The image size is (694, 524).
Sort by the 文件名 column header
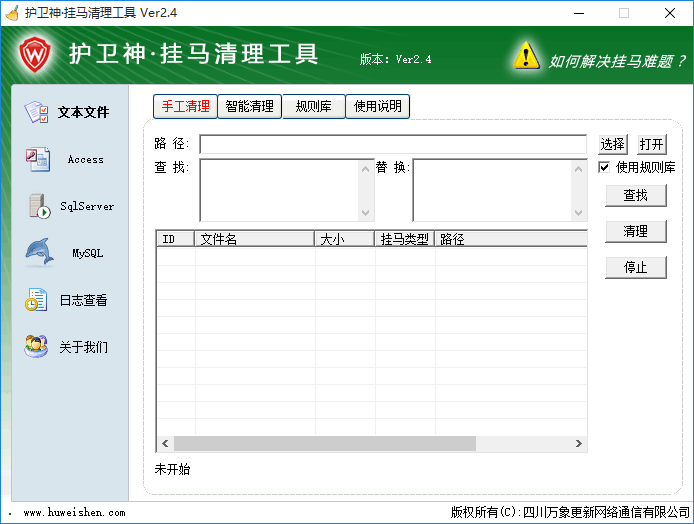(255, 239)
